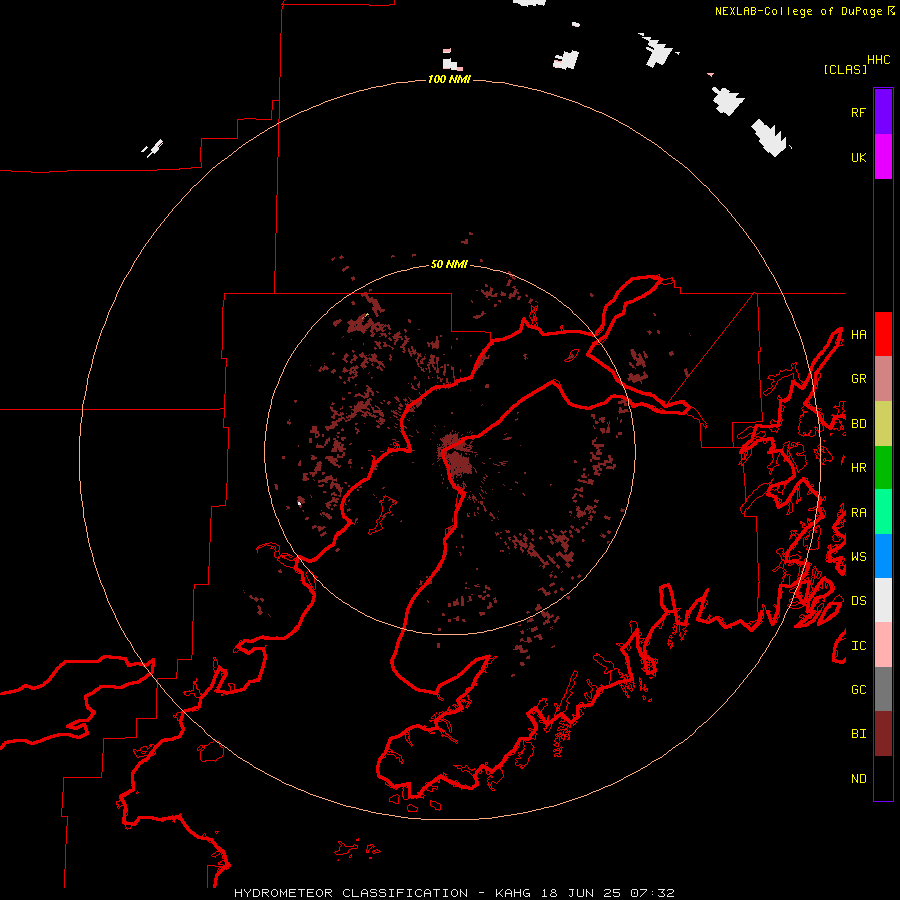Image resolution: width=900 pixels, height=900 pixels.
Task: Click the IC legend label
Action: click(859, 646)
